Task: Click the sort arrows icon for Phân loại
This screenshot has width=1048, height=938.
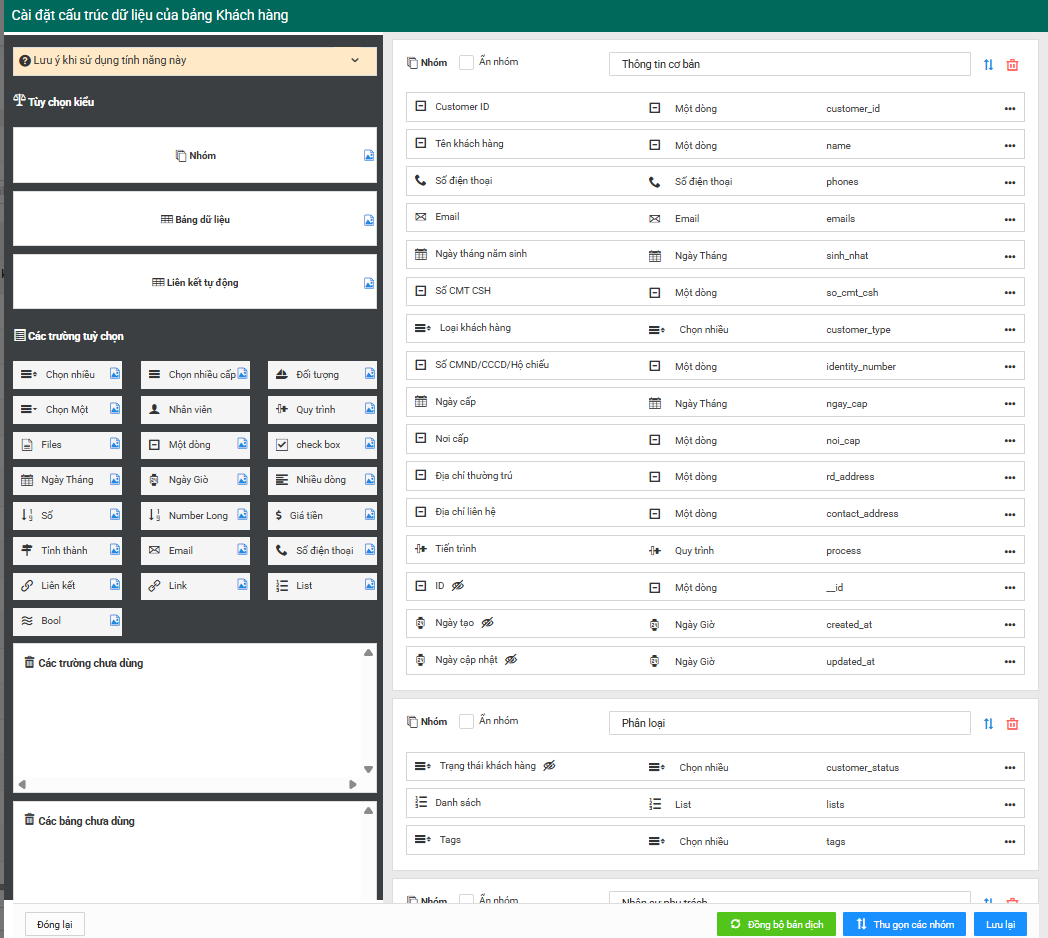Action: point(988,724)
